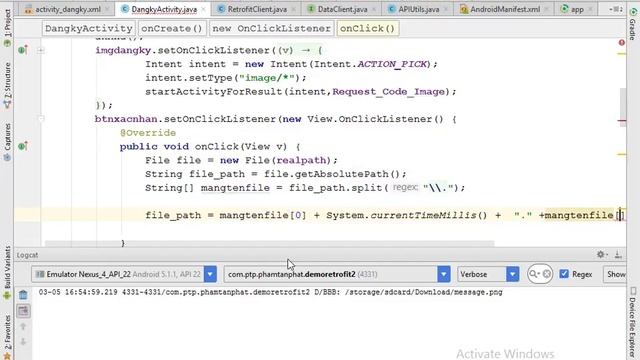Close the RetrofitClient.java tab
Image resolution: width=640 pixels, height=360 pixels.
(293, 9)
